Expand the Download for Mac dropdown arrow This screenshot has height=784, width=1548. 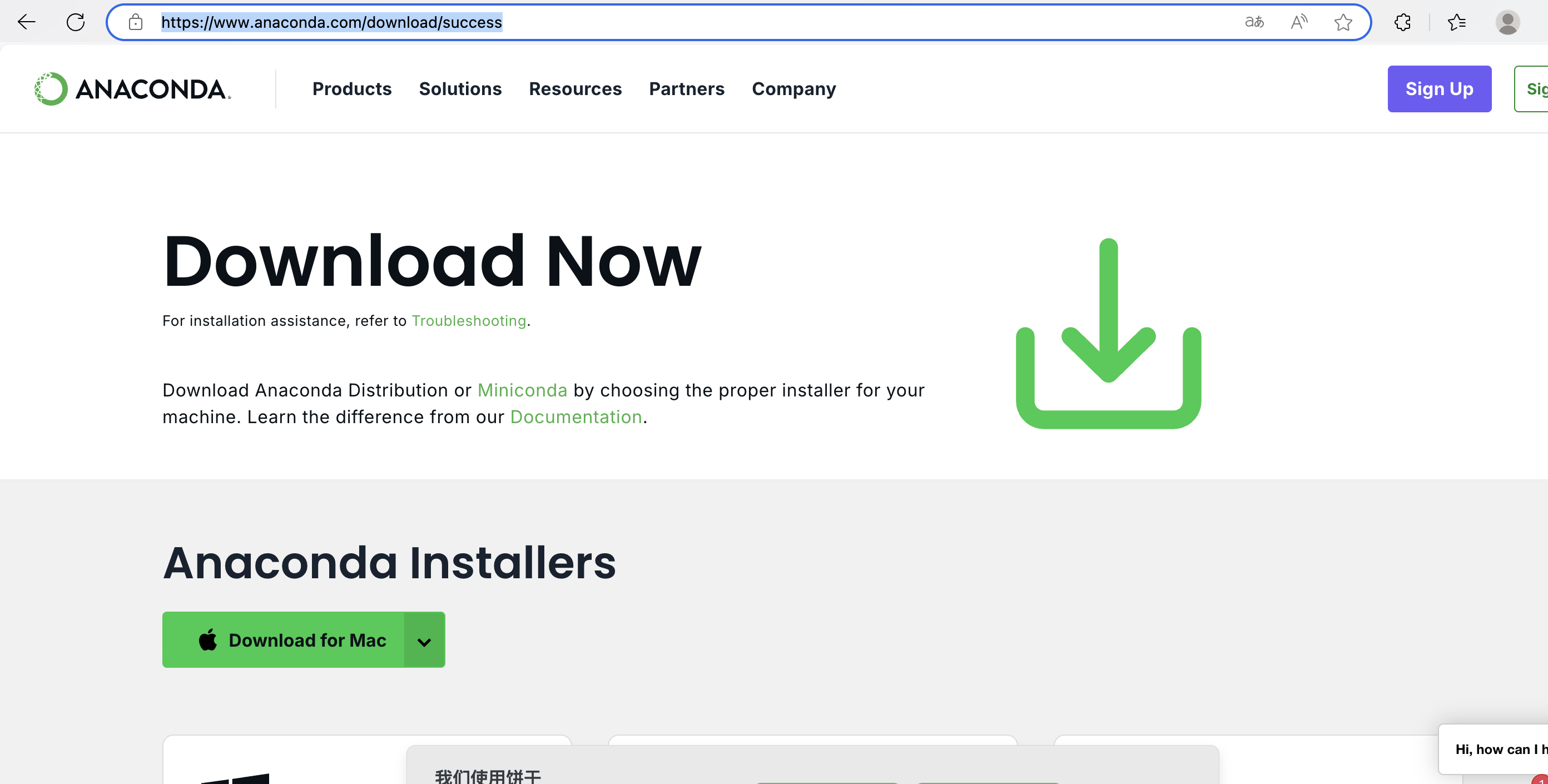424,641
